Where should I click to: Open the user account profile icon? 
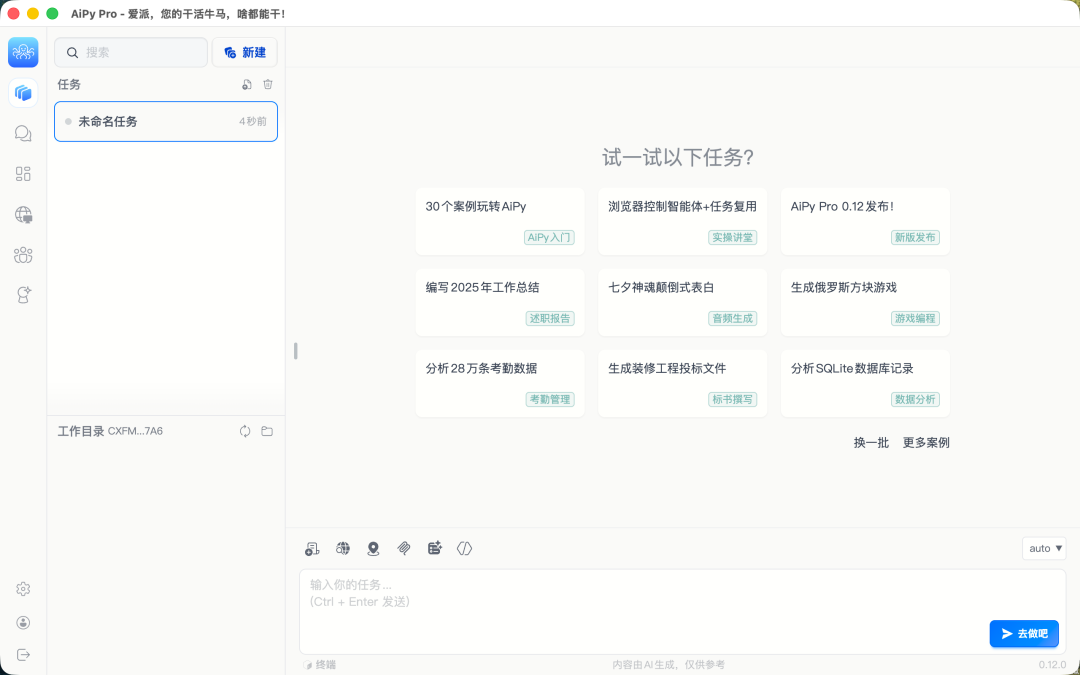coord(23,623)
